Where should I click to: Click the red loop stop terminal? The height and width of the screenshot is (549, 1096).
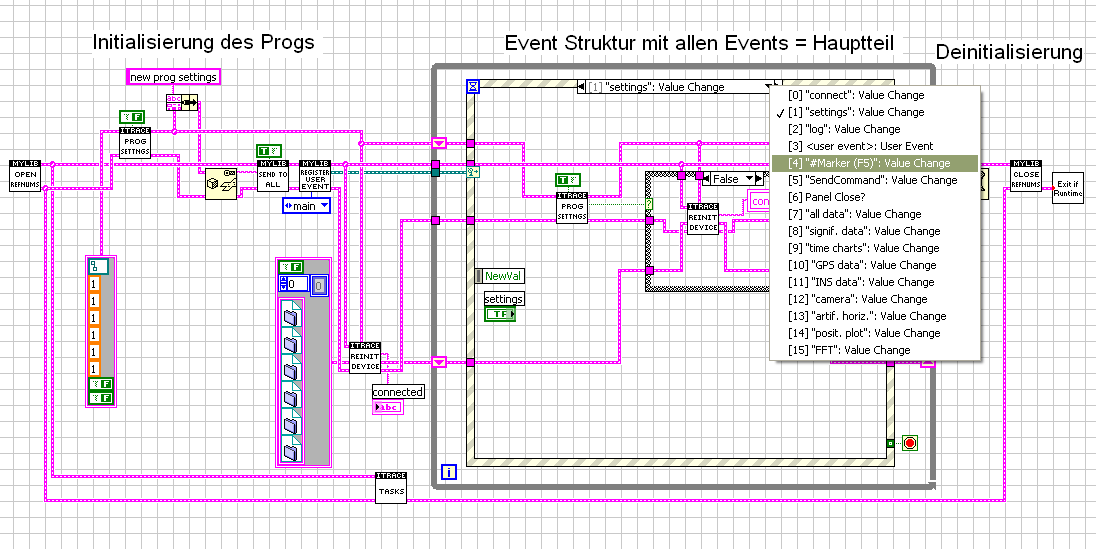909,443
